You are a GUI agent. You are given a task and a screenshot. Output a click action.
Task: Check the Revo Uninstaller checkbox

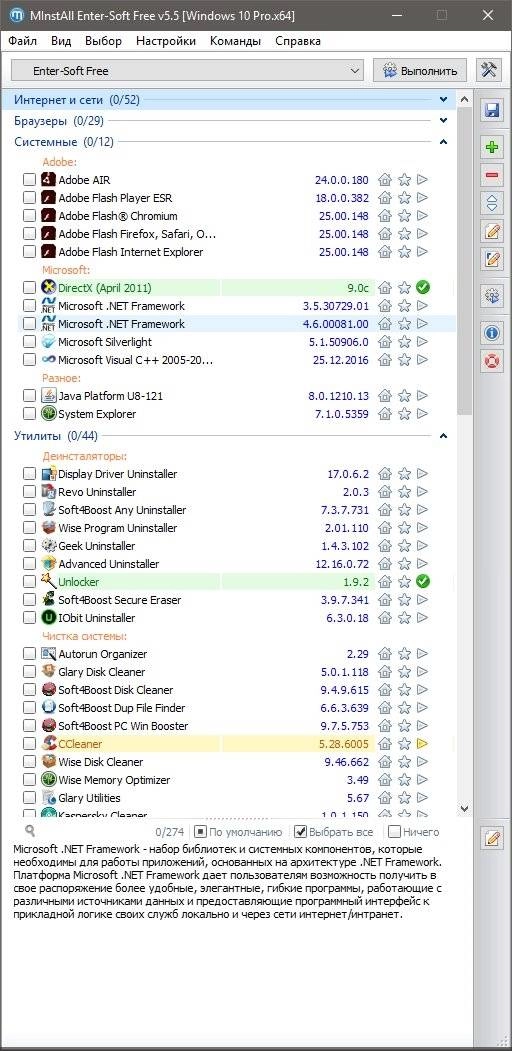[29, 491]
